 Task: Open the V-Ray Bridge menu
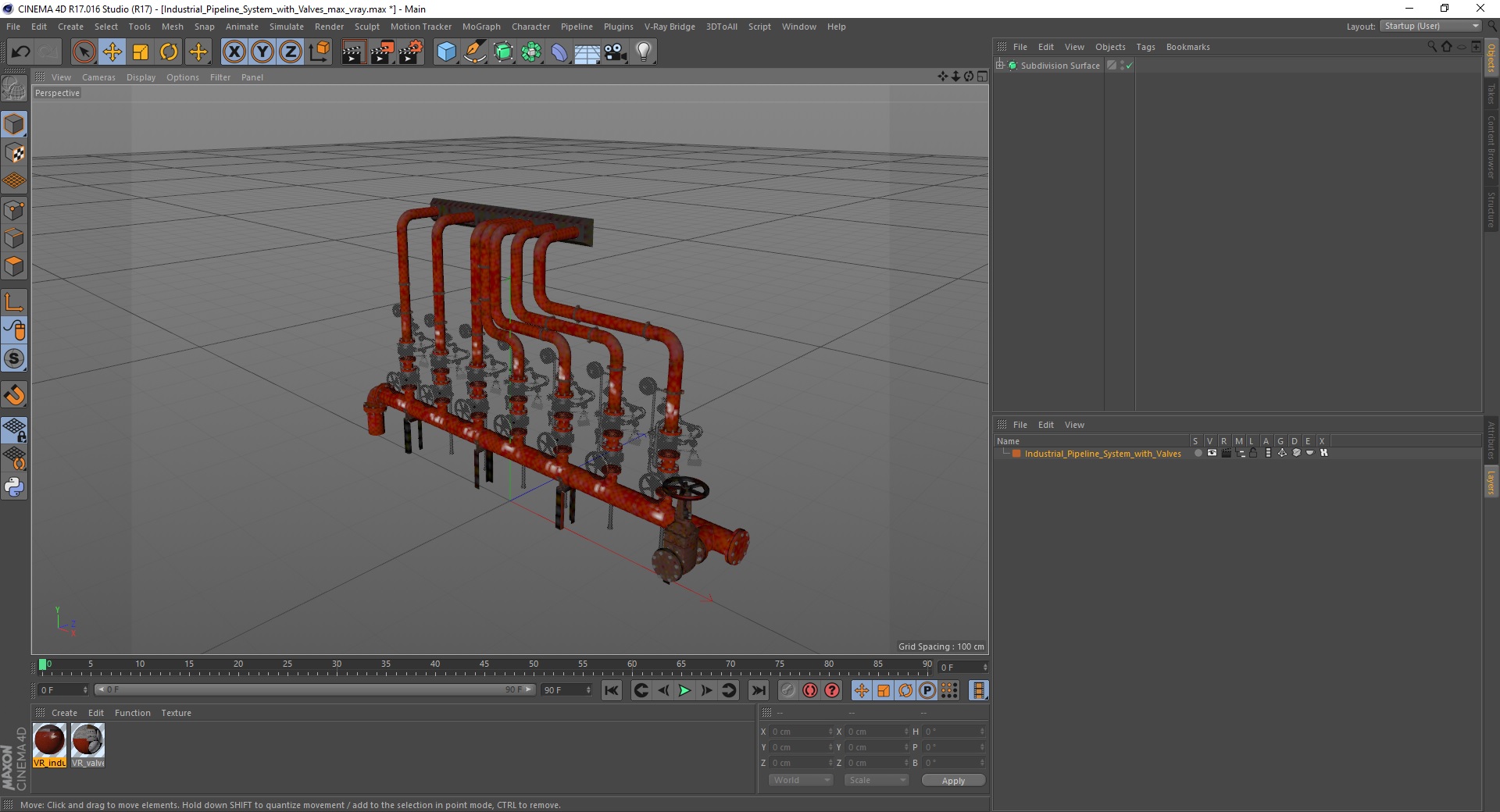coord(670,27)
